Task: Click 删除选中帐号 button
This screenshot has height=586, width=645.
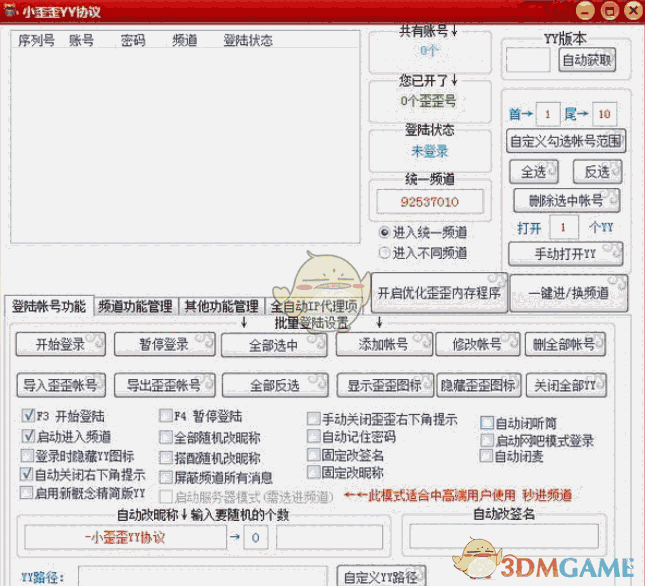Action: (x=566, y=200)
